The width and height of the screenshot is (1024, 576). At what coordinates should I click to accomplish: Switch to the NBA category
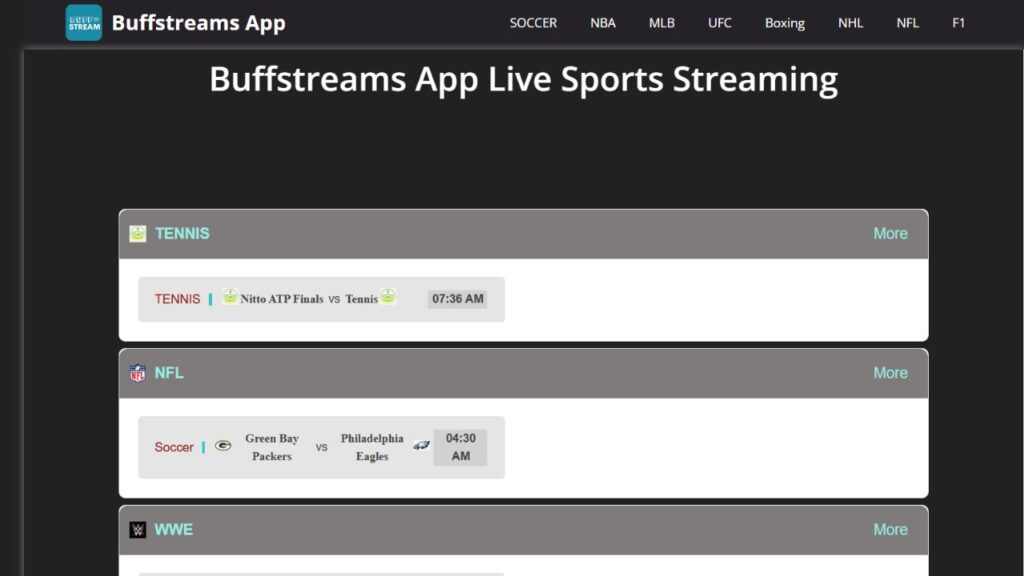click(603, 22)
